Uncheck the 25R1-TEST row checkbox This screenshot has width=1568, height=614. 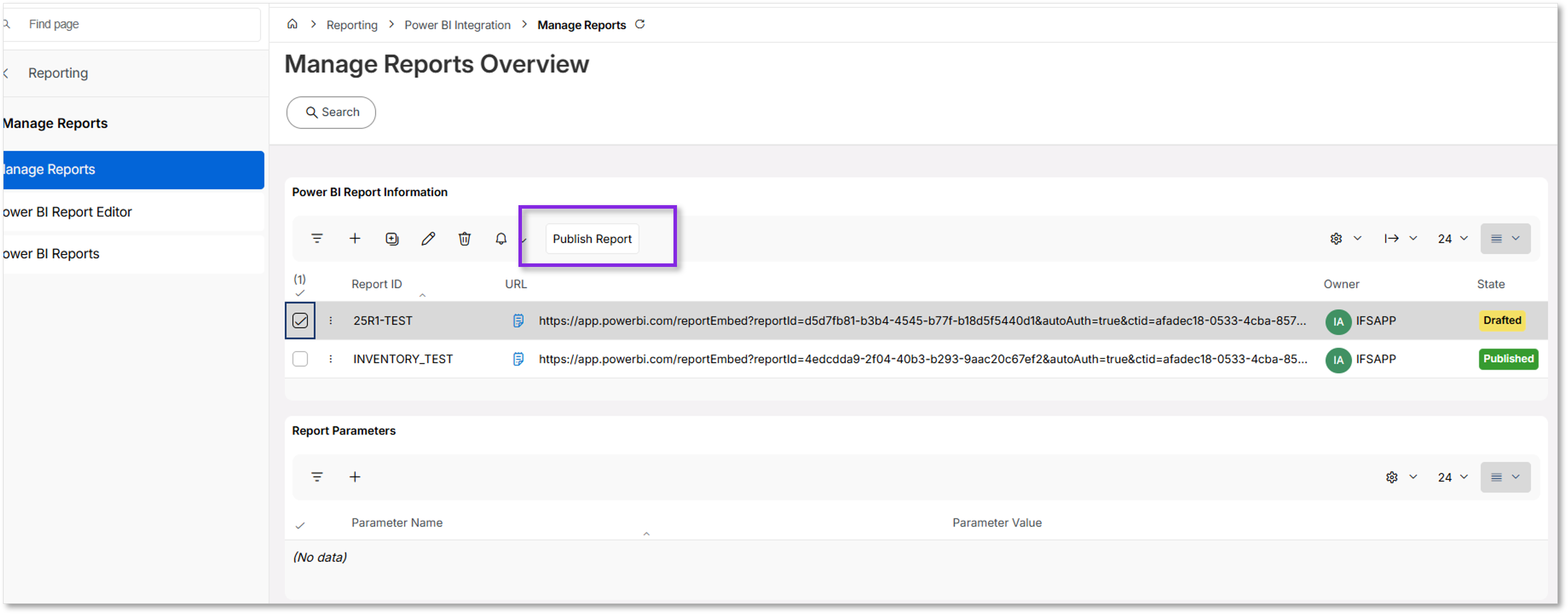point(299,321)
